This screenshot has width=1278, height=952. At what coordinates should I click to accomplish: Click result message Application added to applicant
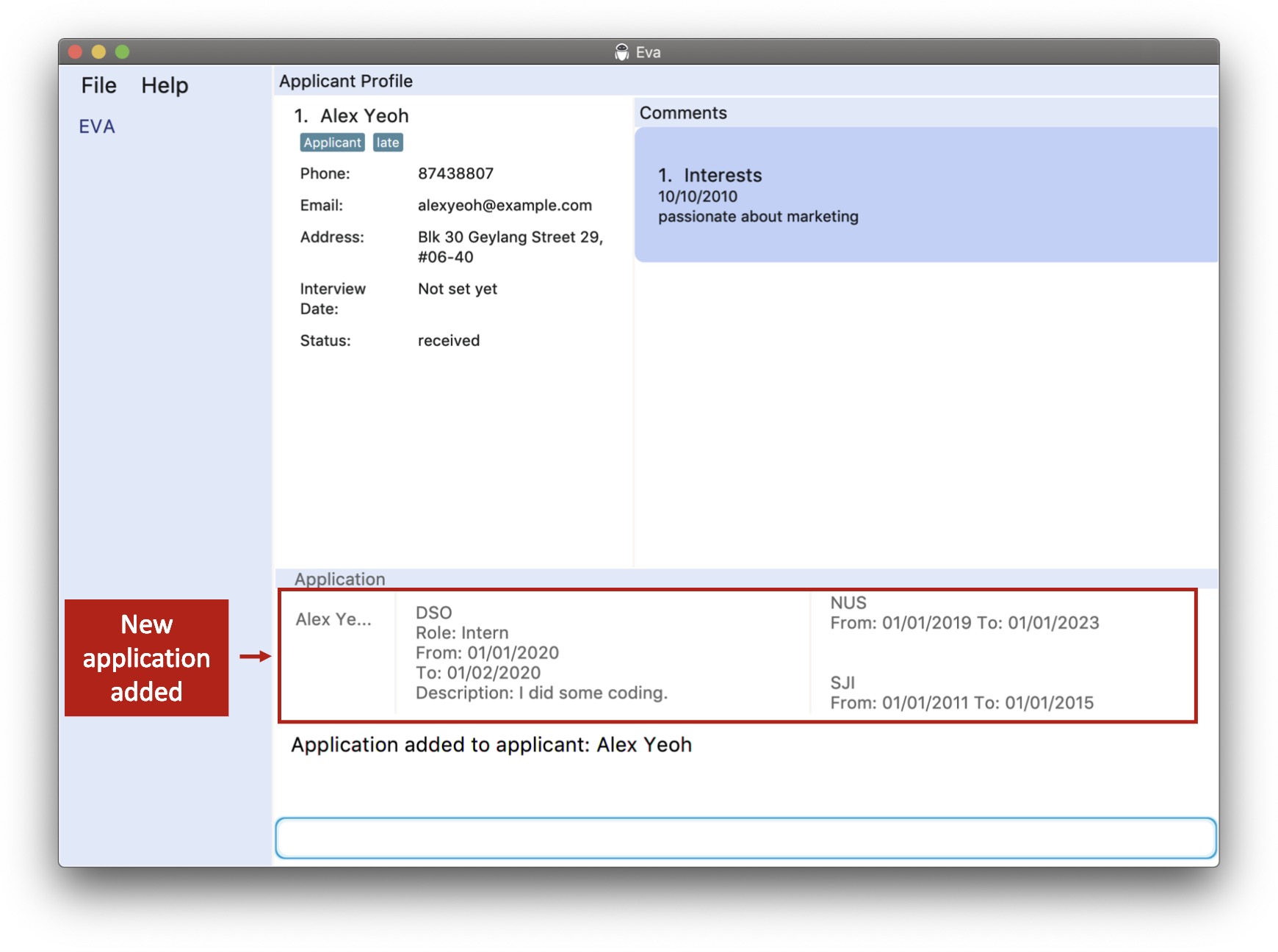click(x=491, y=745)
